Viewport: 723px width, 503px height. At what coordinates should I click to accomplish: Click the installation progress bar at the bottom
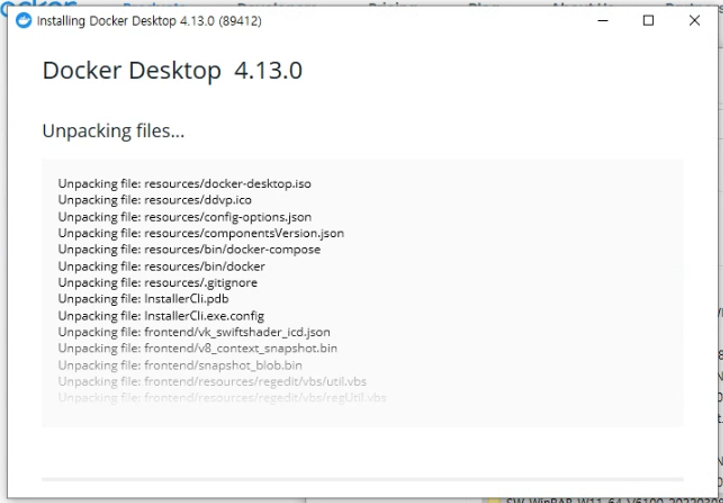pyautogui.click(x=362, y=479)
